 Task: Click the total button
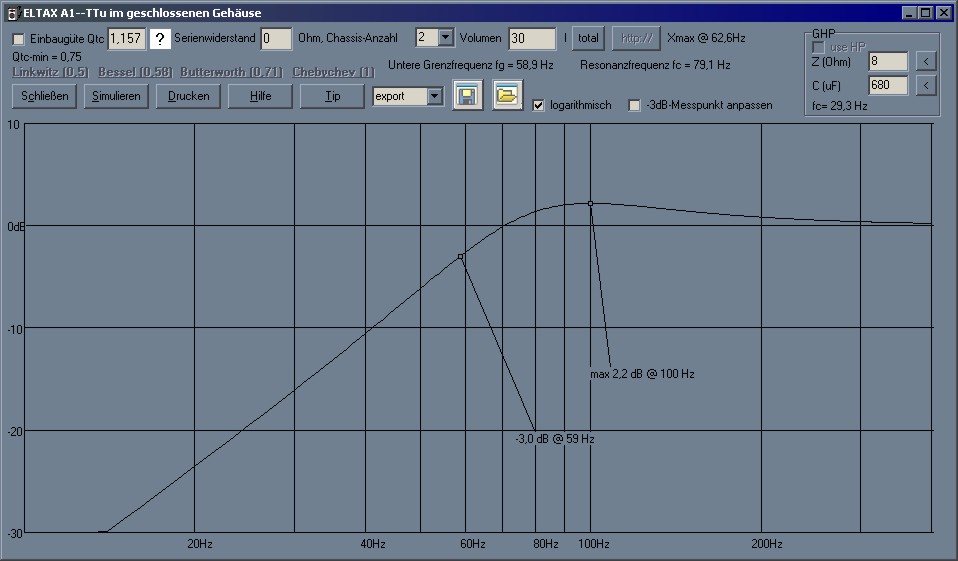(x=588, y=38)
